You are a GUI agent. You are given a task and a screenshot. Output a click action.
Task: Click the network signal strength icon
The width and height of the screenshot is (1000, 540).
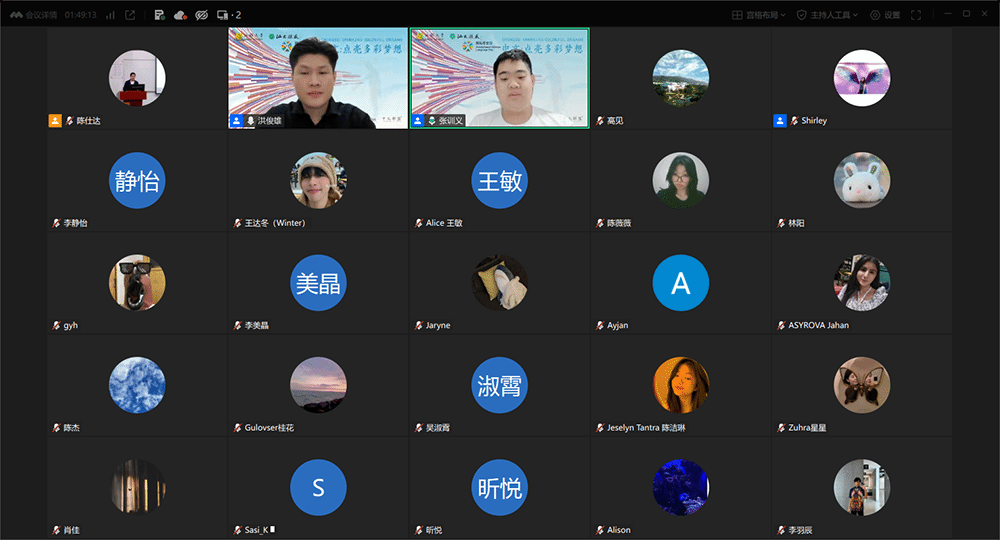[x=110, y=15]
